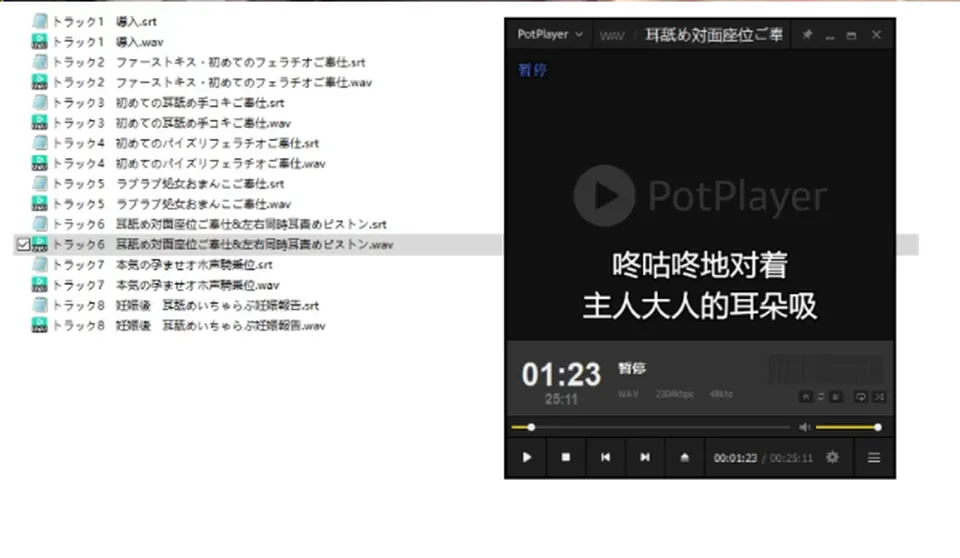Click the WAV format tab in the title bar

[x=612, y=36]
